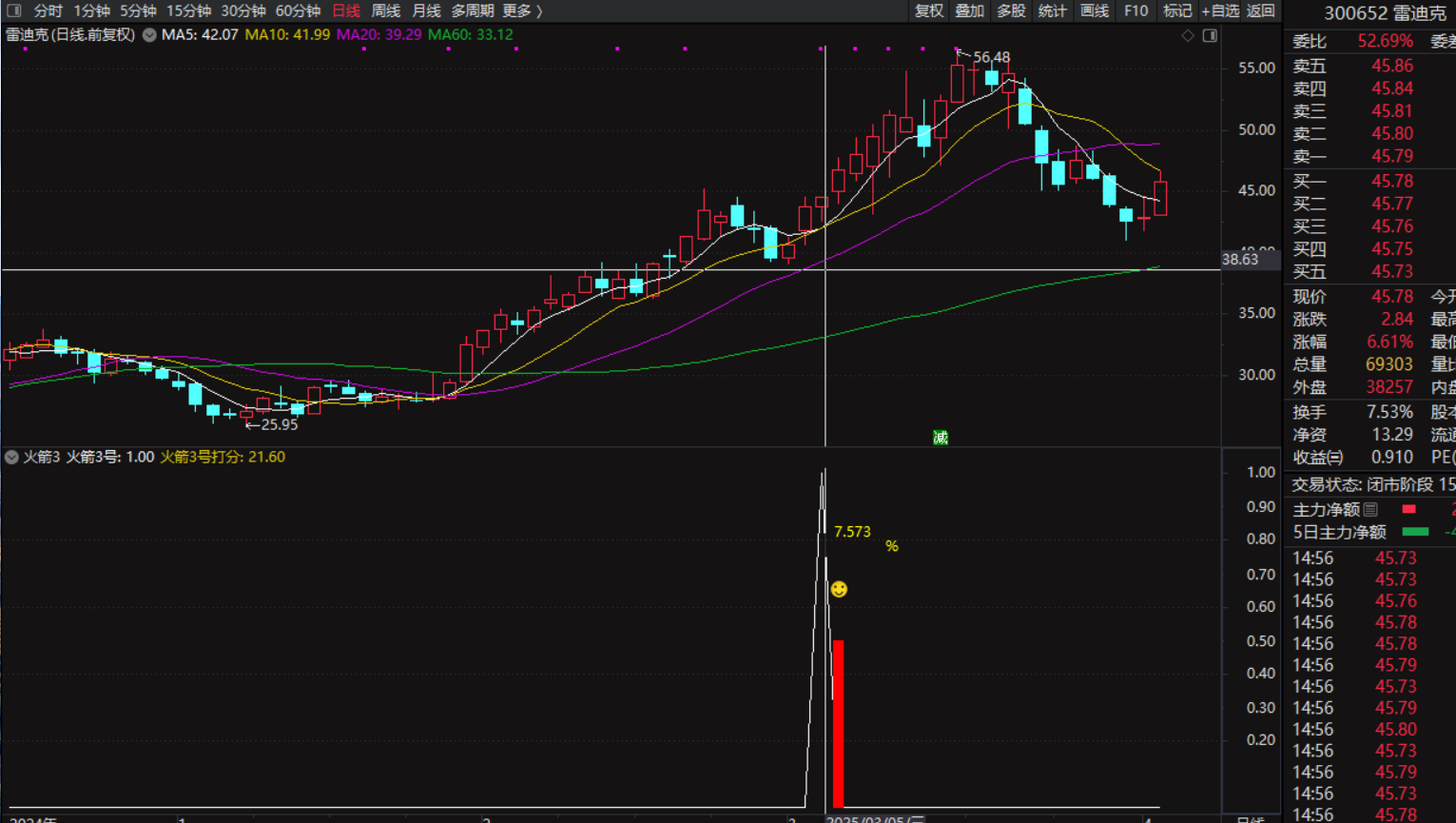Open the 画线 drawing tools
Viewport: 1456px width, 823px height.
point(1094,10)
